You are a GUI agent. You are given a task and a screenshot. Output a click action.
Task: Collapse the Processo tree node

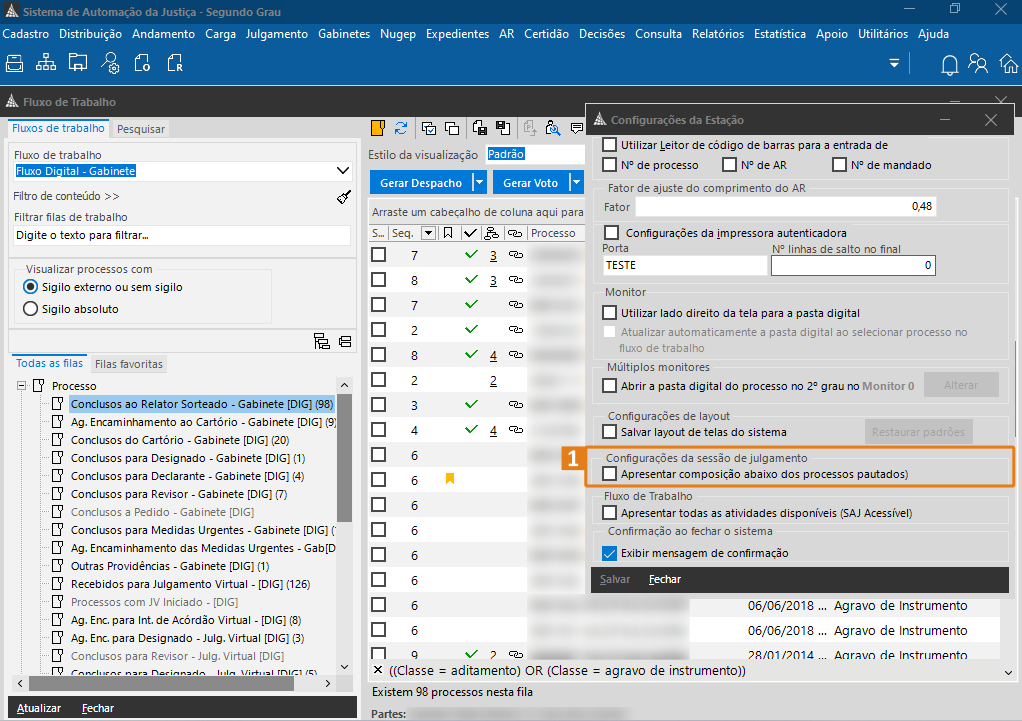tap(22, 385)
